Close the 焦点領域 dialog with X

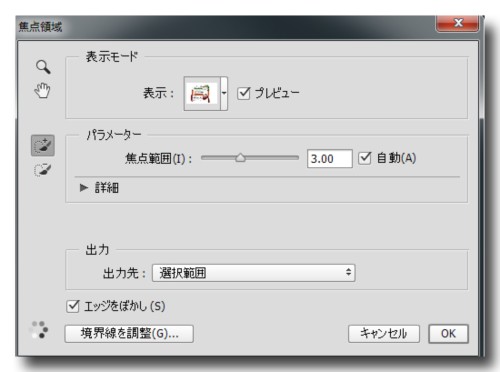tap(457, 23)
